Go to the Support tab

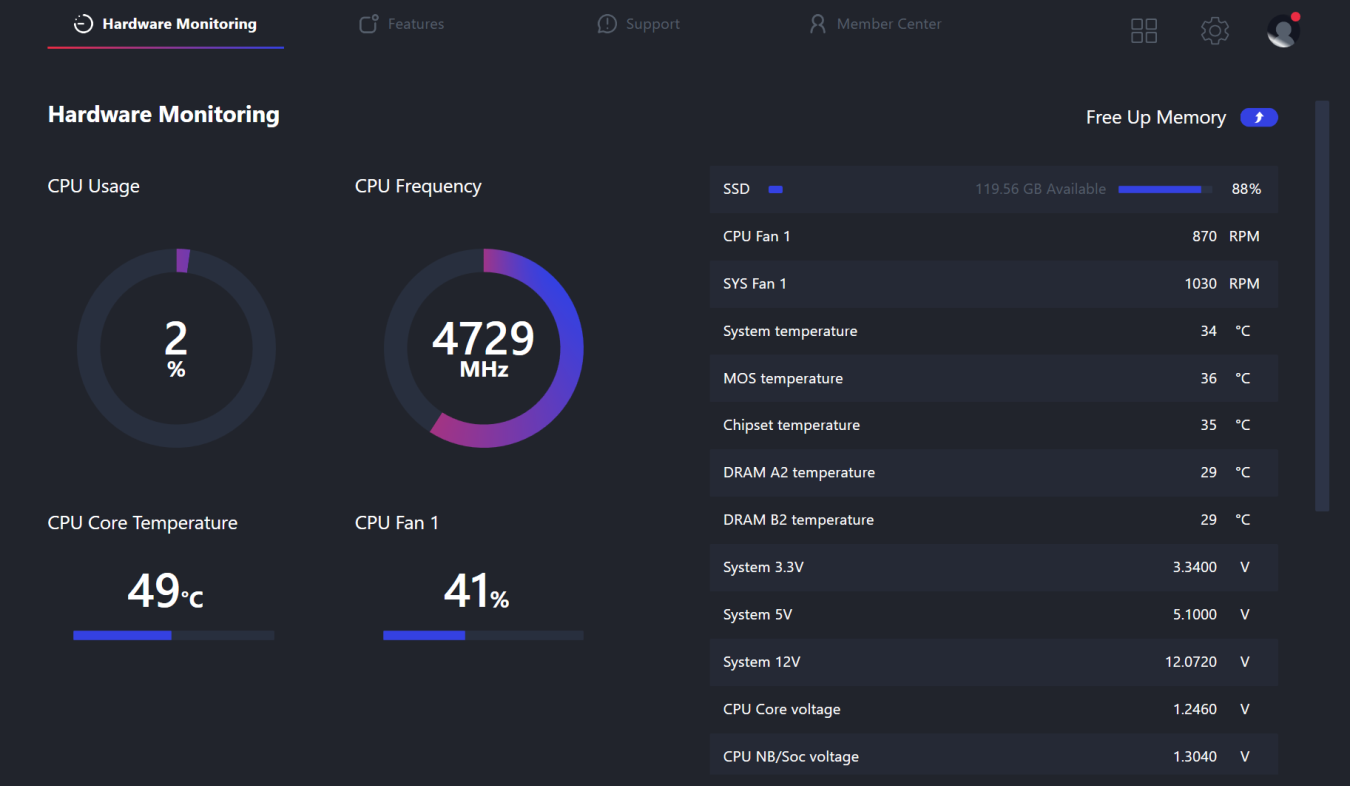[x=652, y=24]
